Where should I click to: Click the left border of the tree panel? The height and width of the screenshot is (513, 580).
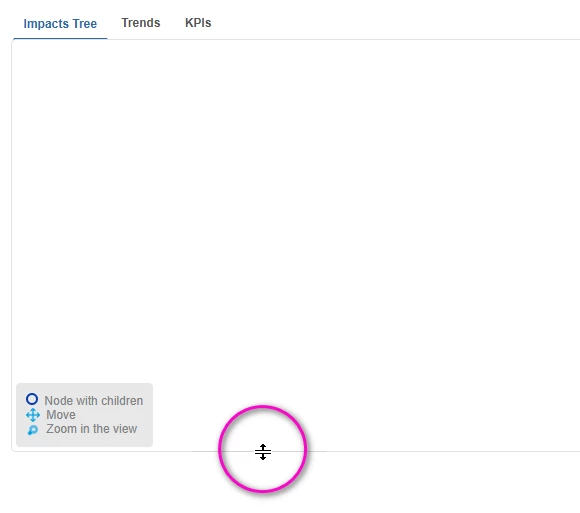12,222
